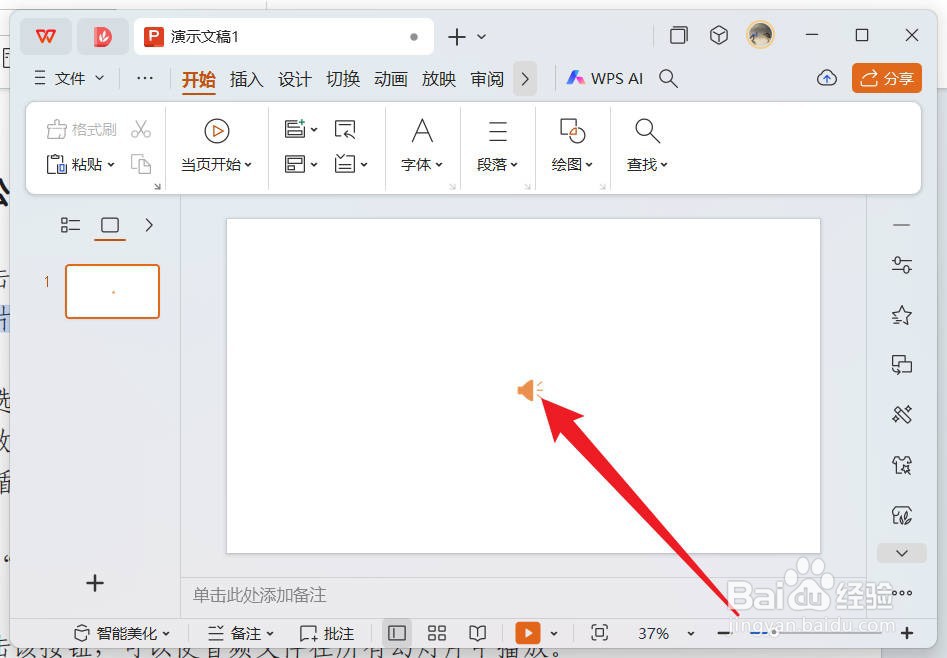Click the reading view book icon
The height and width of the screenshot is (658, 947).
pos(477,632)
